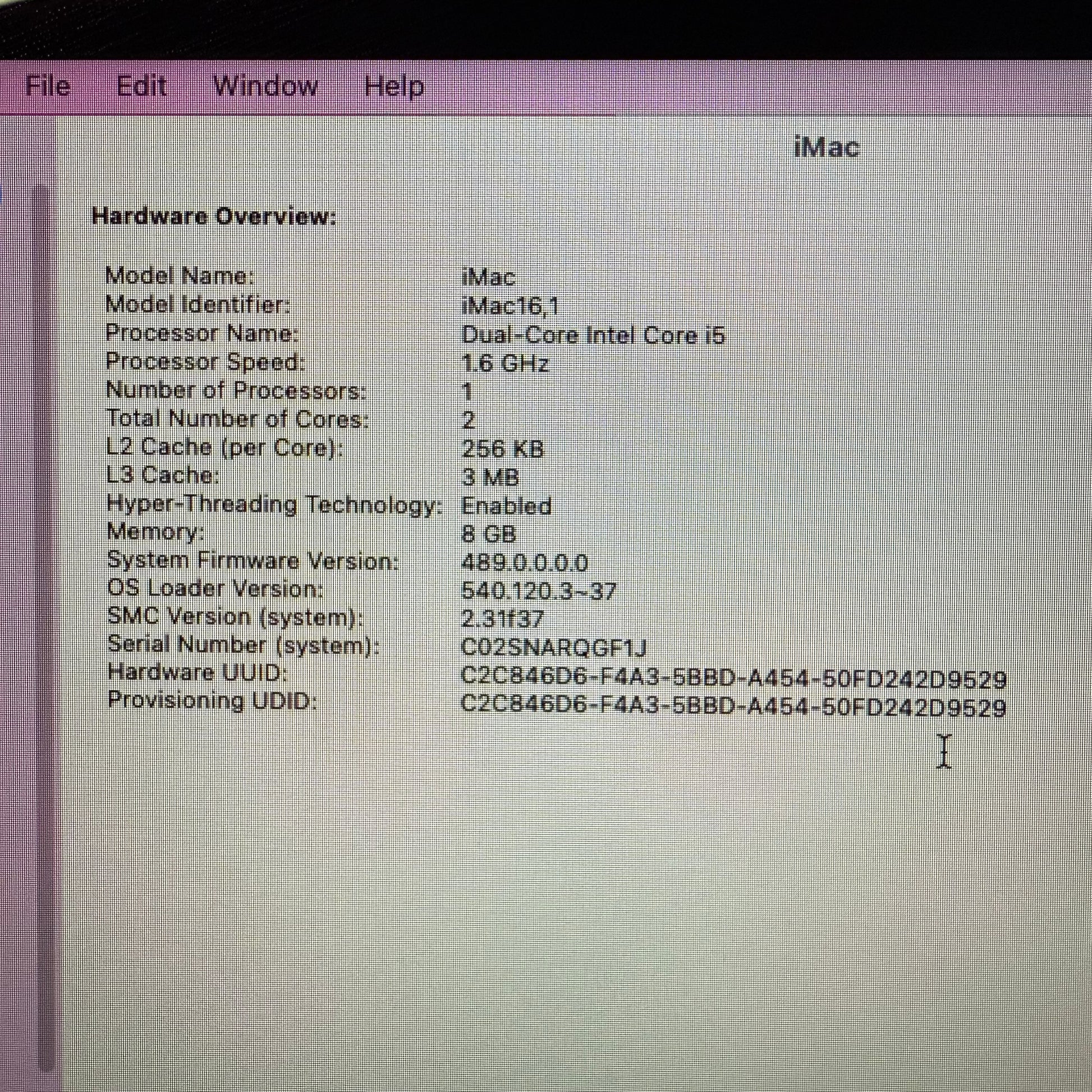Click the Total Number of Cores label
The width and height of the screenshot is (1092, 1092).
coord(238,419)
